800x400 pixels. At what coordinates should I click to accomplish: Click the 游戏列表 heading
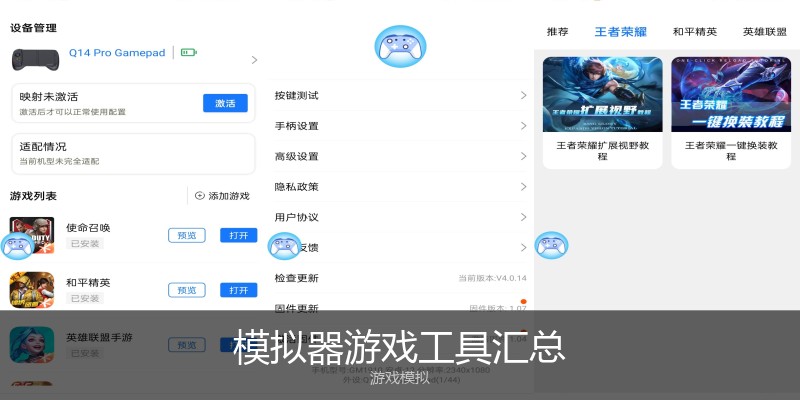[x=33, y=196]
